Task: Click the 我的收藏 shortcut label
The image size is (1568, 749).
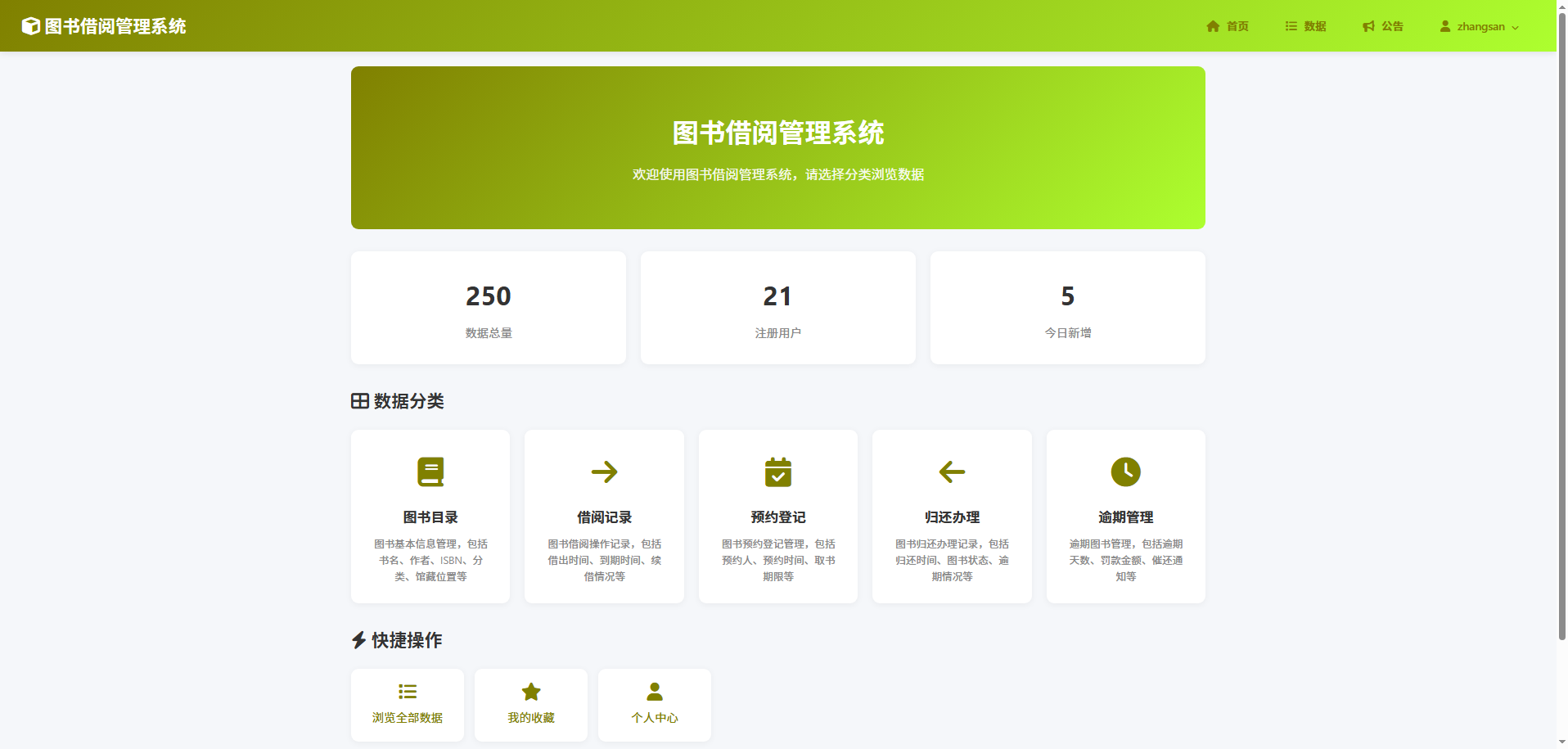Action: (531, 718)
